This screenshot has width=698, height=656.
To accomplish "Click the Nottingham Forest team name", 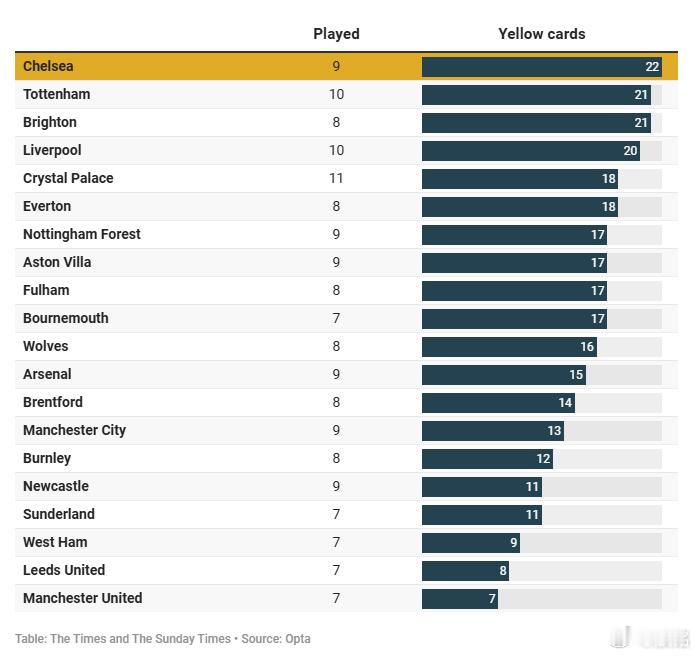I will [x=82, y=234].
